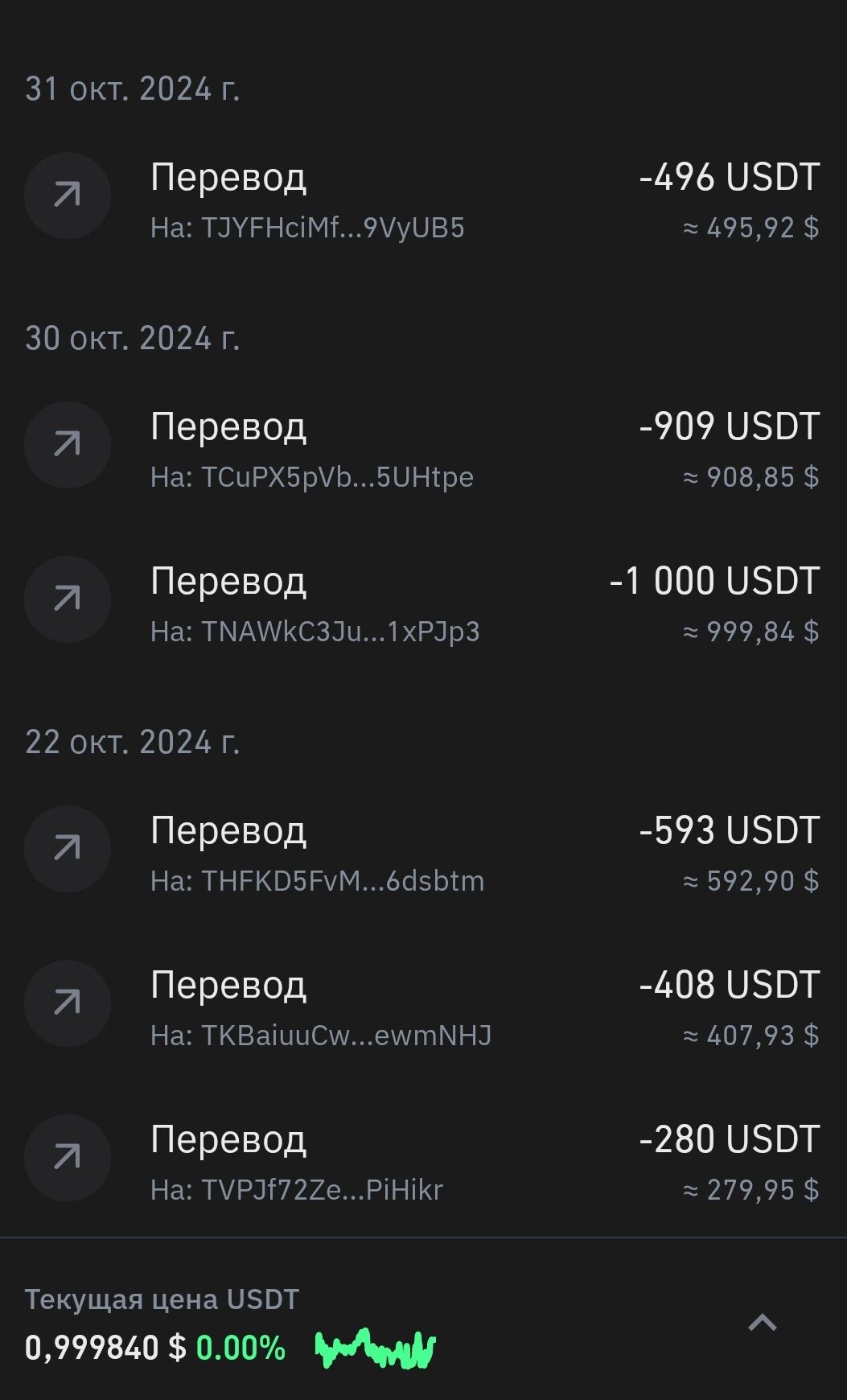Tap arrow icon for -909 USDT transfer
847x1400 pixels.
tap(68, 445)
